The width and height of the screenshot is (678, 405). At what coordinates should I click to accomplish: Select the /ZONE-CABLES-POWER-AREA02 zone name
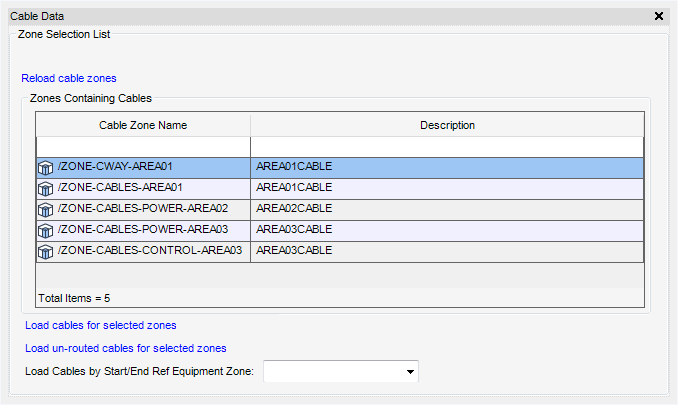point(143,208)
